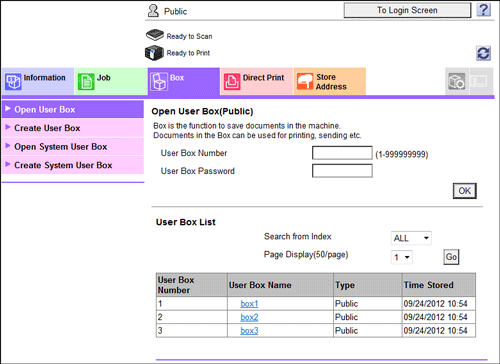
Task: Open the Open System User Box menu item
Action: coord(73,147)
